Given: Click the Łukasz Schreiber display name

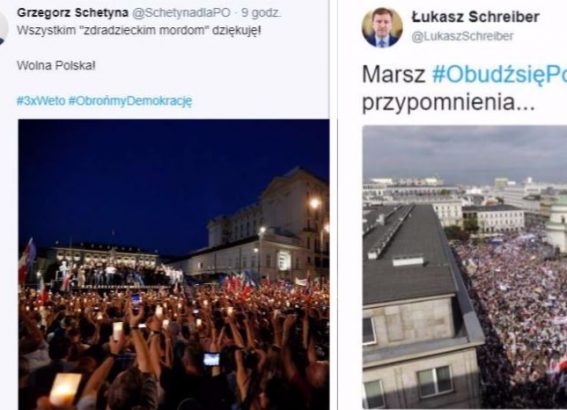Looking at the screenshot, I should pyautogui.click(x=476, y=17).
